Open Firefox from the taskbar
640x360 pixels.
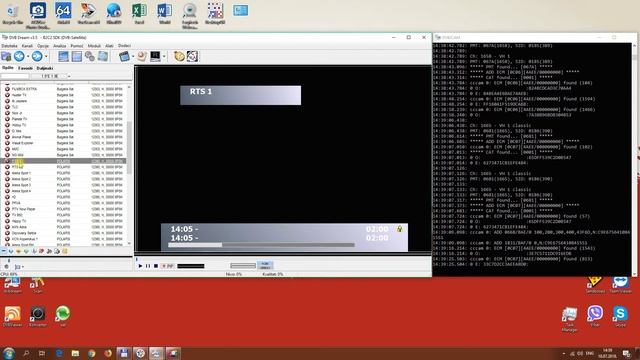108,353
